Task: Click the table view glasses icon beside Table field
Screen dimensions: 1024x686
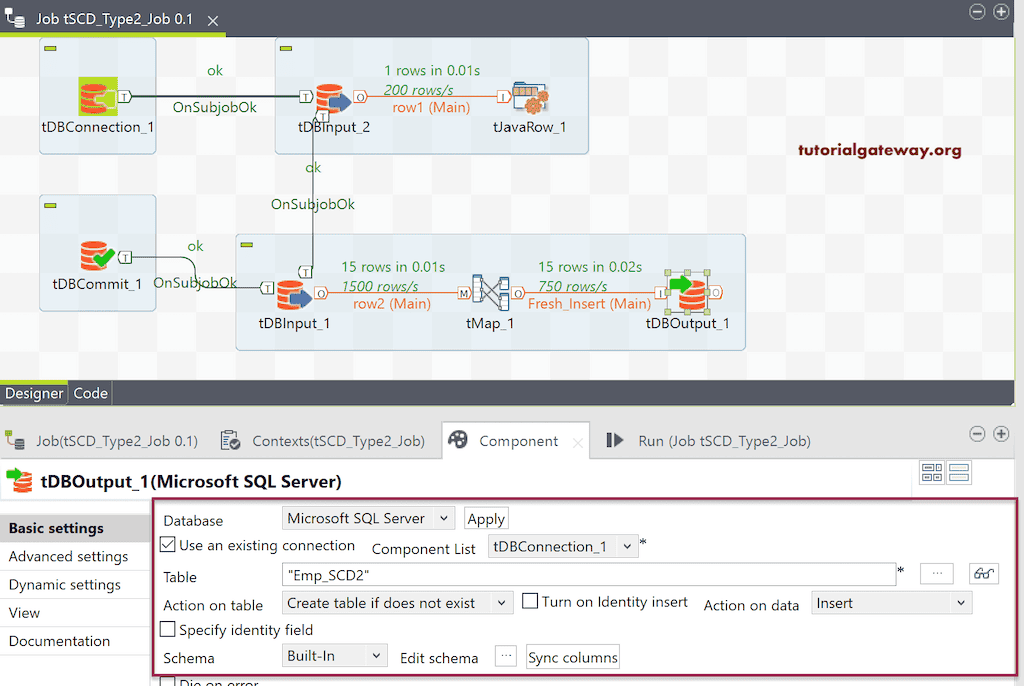Action: (984, 573)
